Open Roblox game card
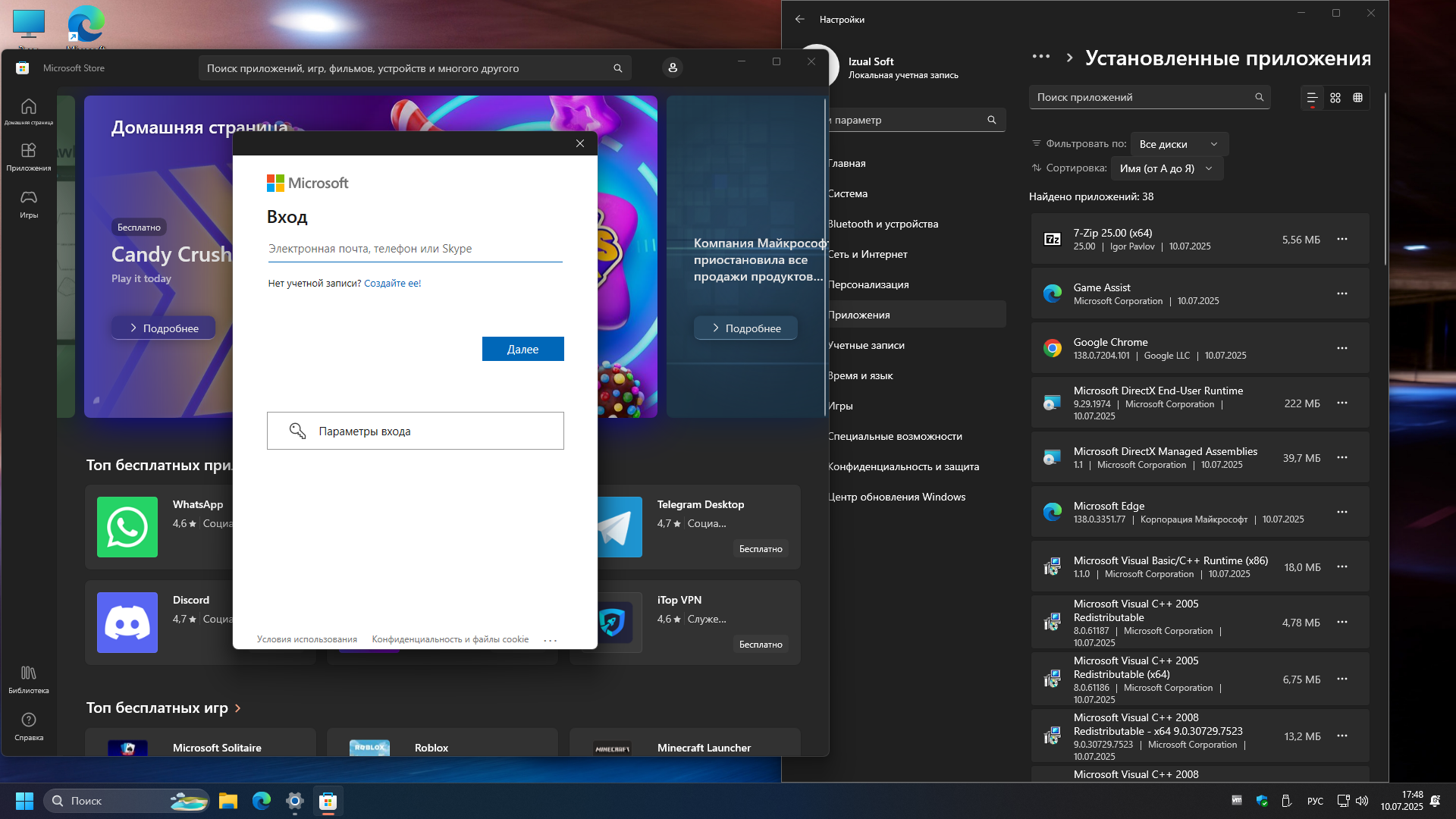The height and width of the screenshot is (819, 1456). point(442,742)
